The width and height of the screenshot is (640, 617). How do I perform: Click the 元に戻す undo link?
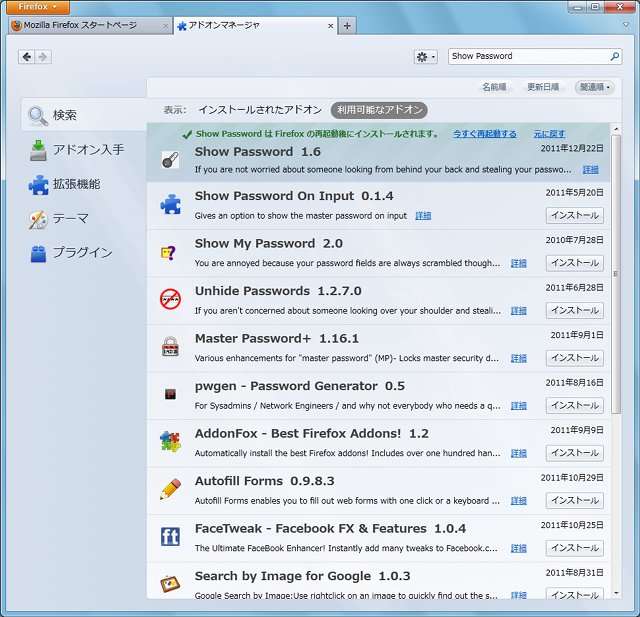tap(549, 134)
